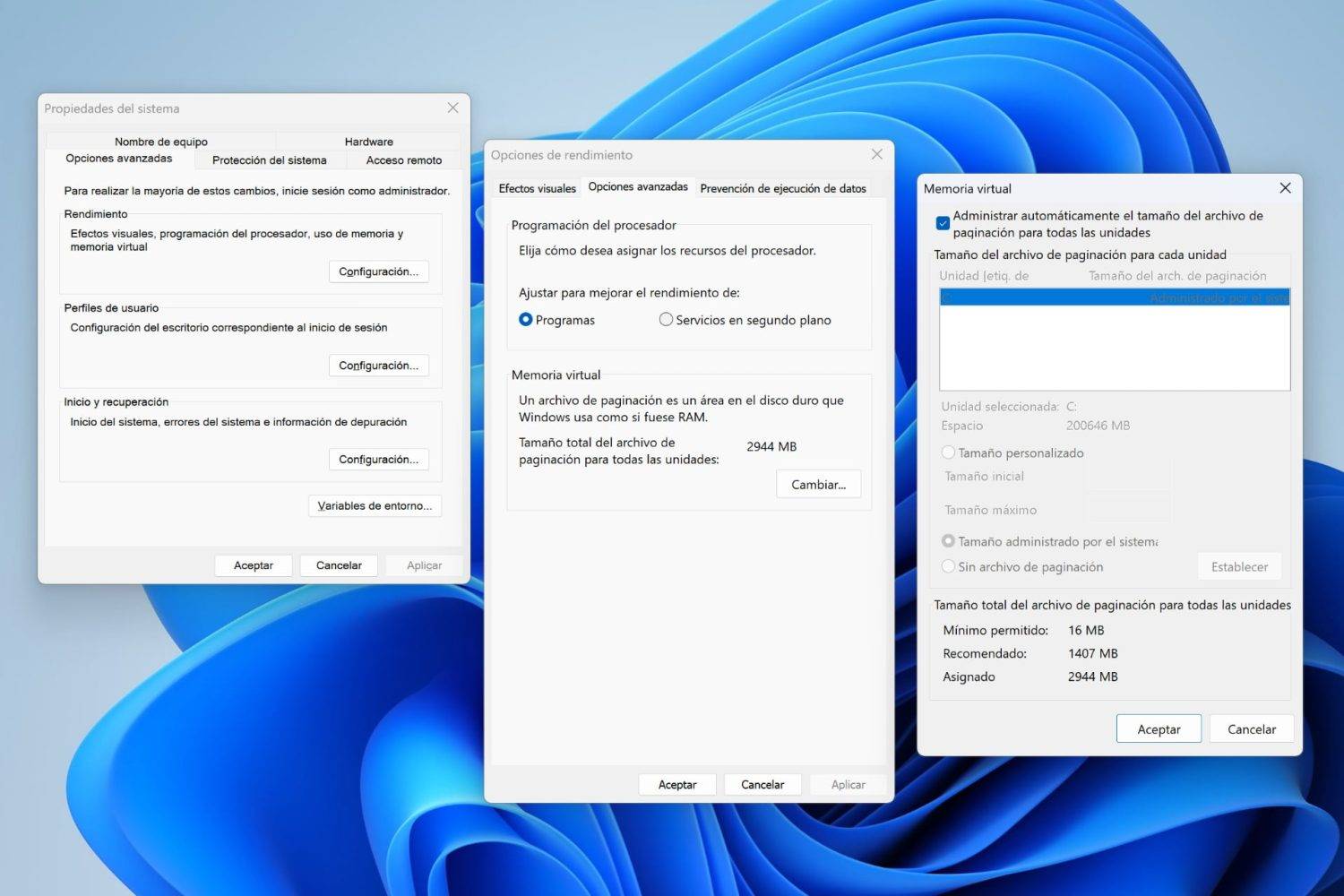
Task: Open Variables de entorno
Action: coord(375,506)
